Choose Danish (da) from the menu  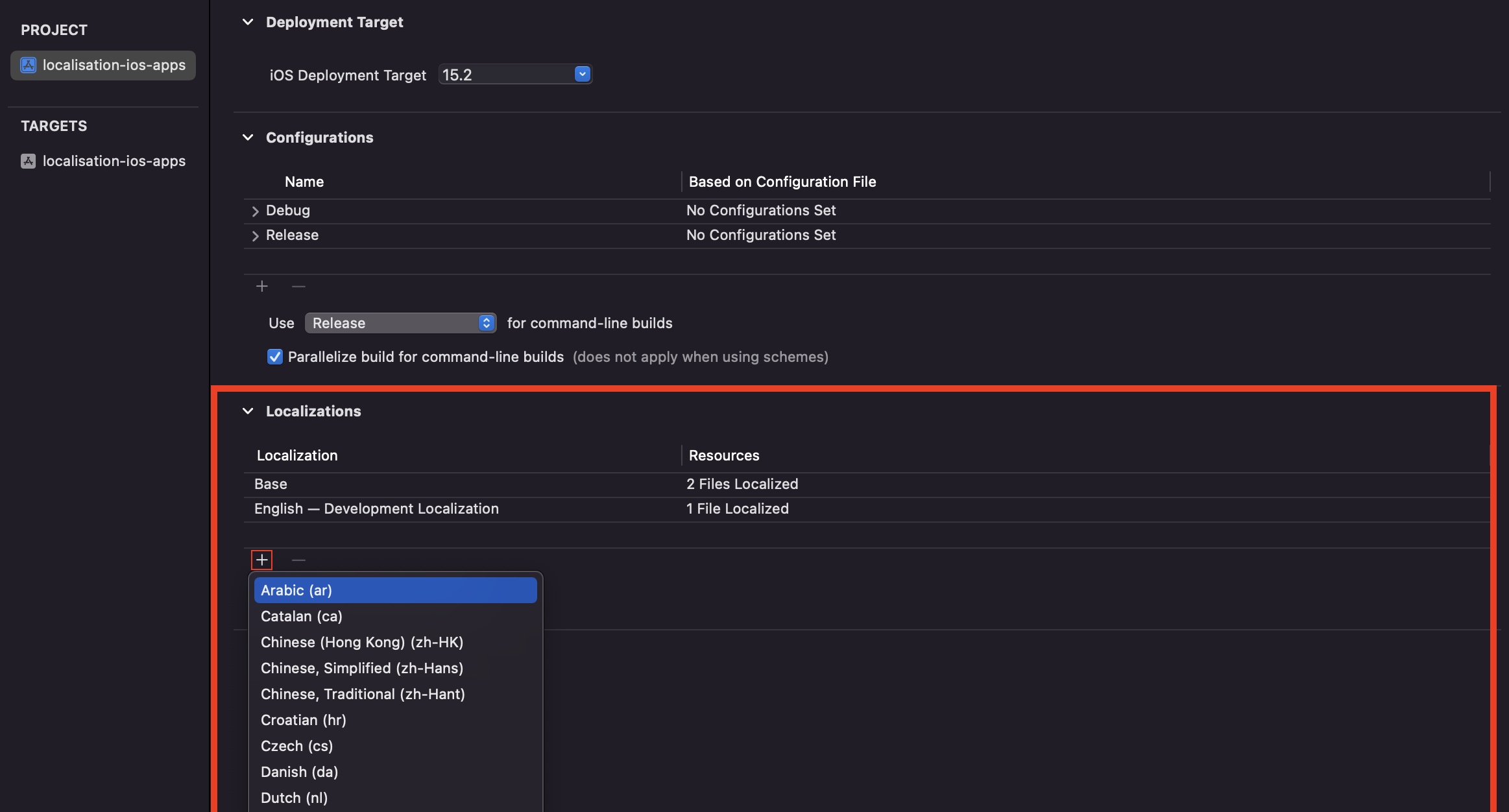396,772
